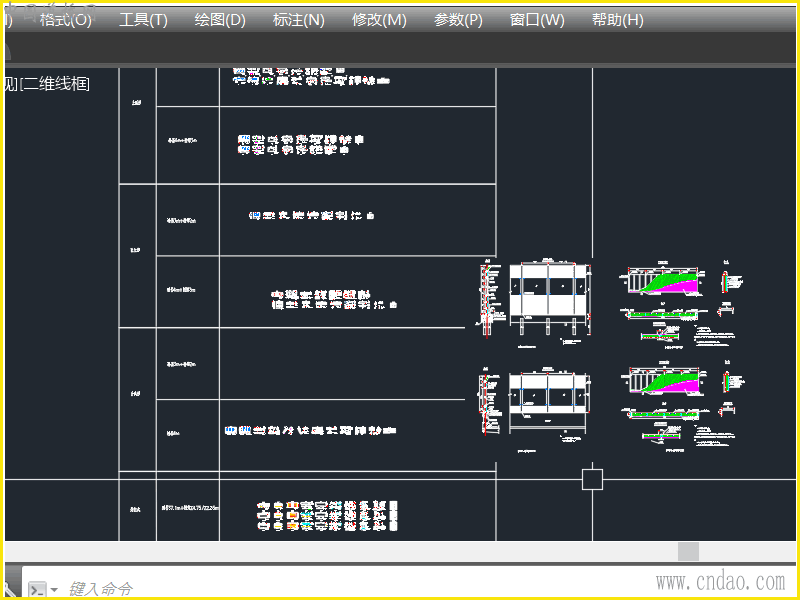The width and height of the screenshot is (800, 600).
Task: Click the horizontal scrollbar thumb
Action: point(688,552)
